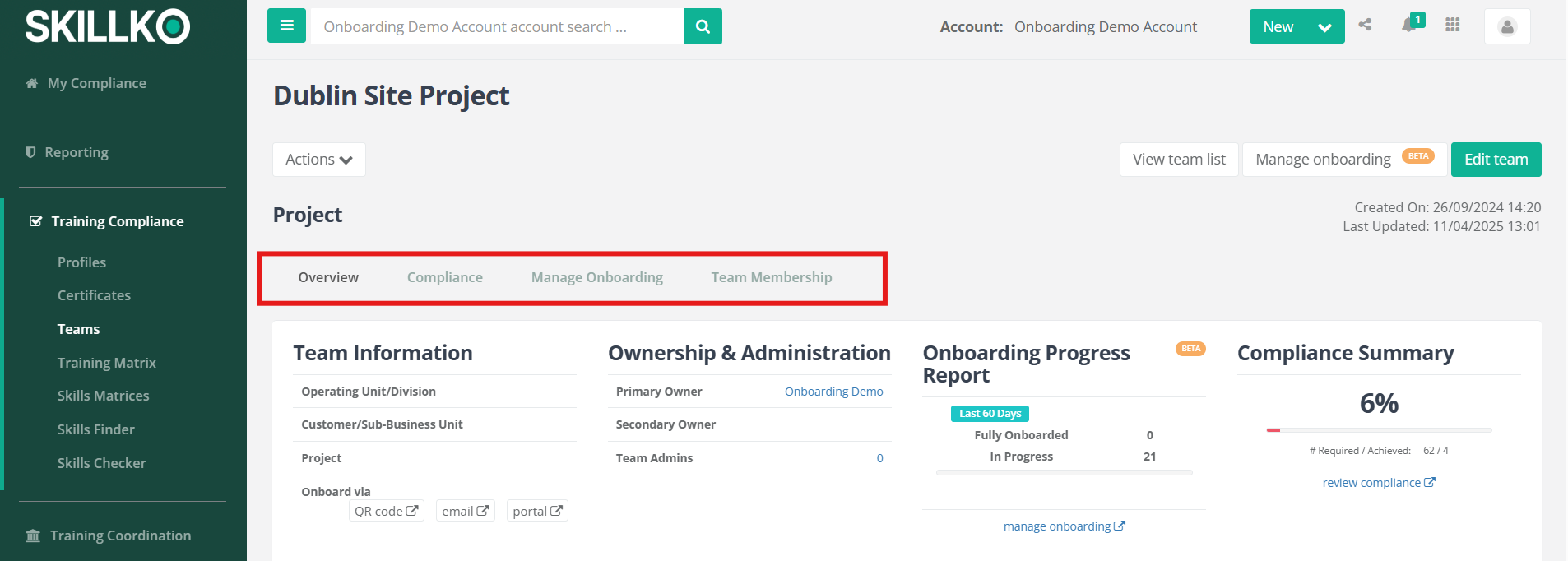Open onboarding via QR code
Viewport: 1568px width, 561px height.
386,511
